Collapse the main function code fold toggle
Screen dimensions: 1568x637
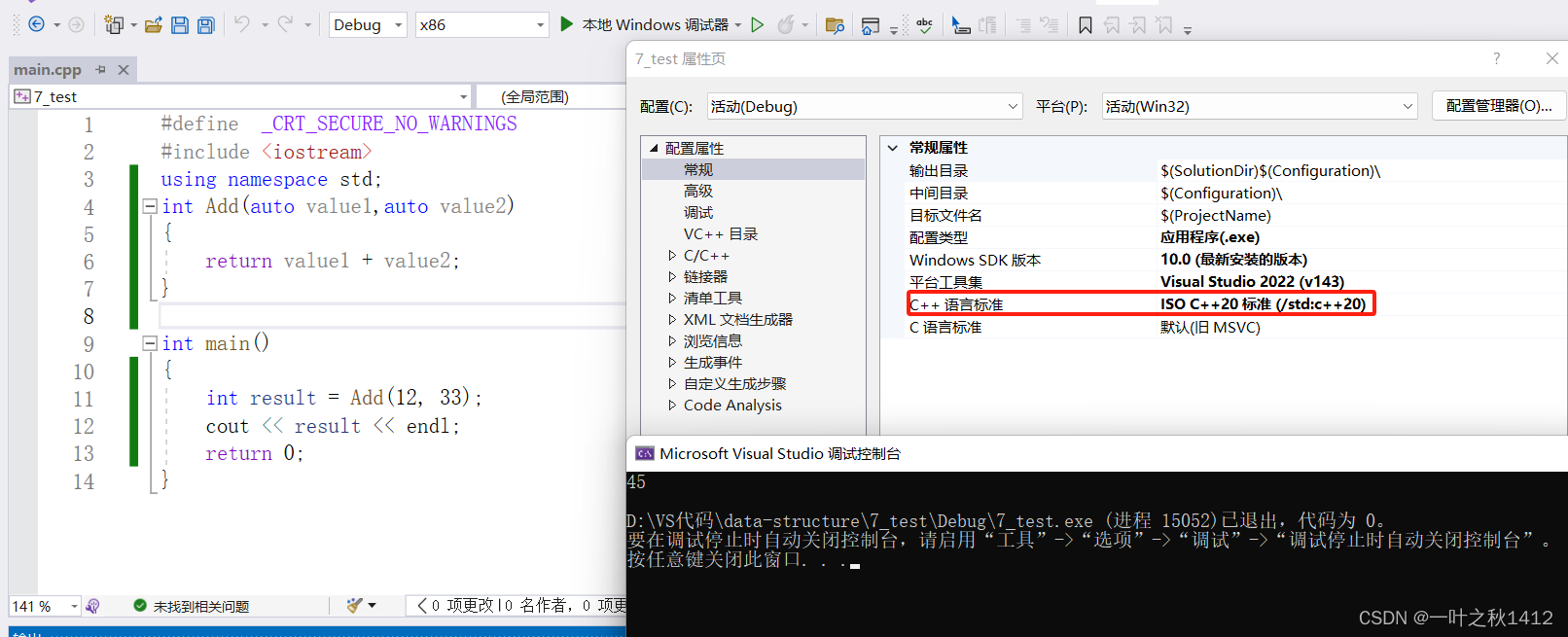point(150,343)
